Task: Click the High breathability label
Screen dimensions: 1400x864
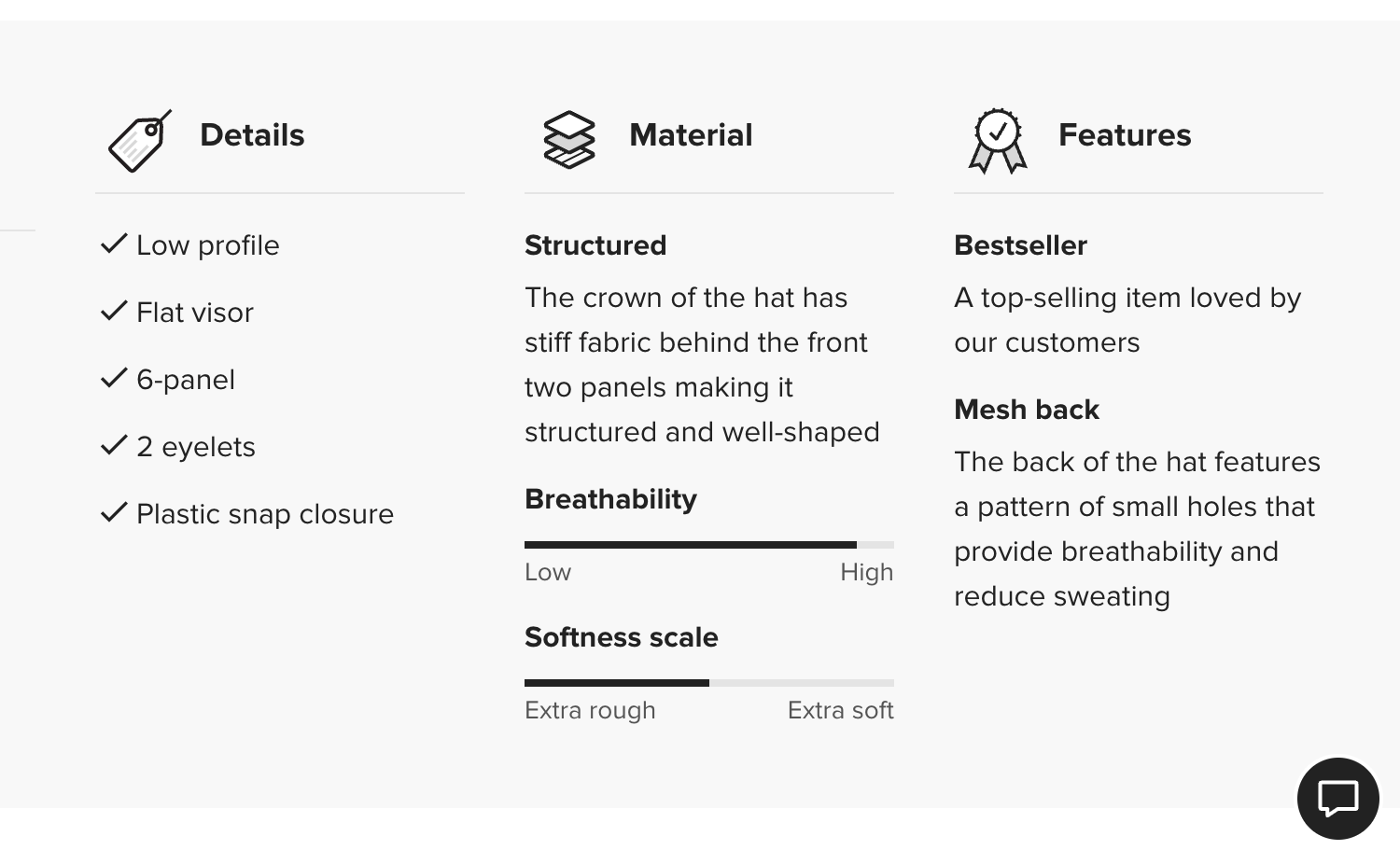Action: [866, 572]
